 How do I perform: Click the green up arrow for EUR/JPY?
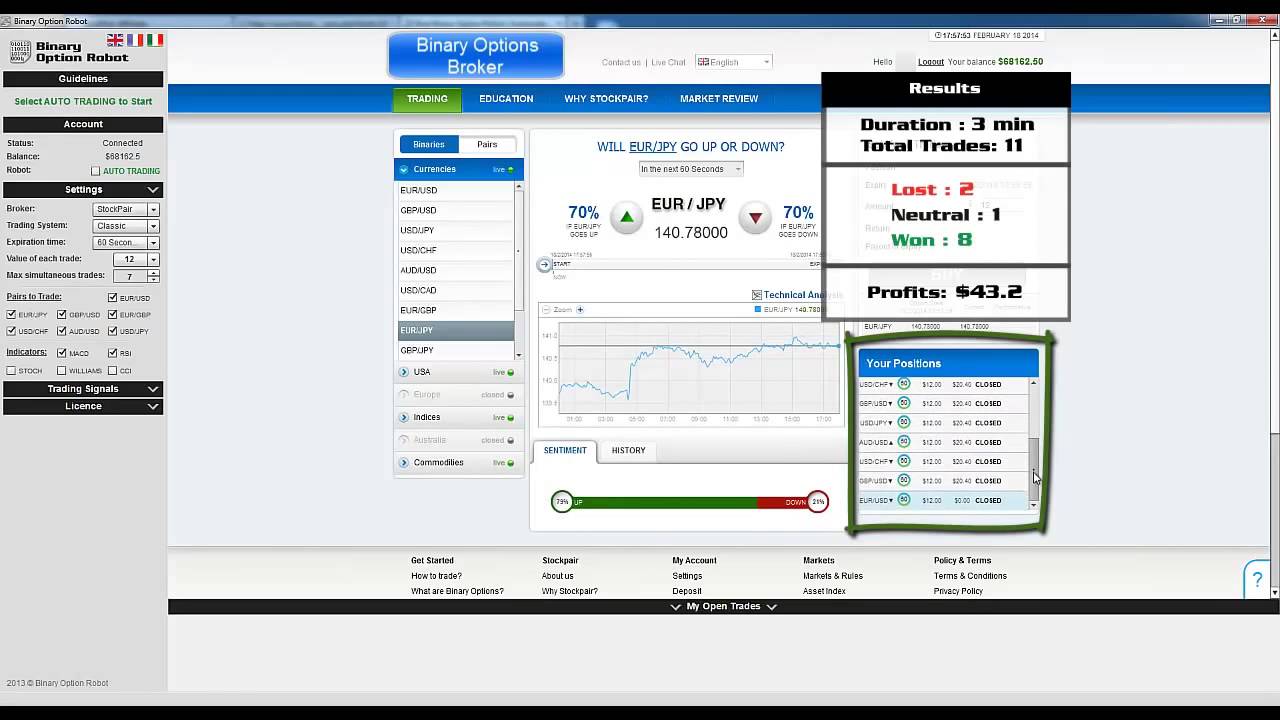pos(627,217)
